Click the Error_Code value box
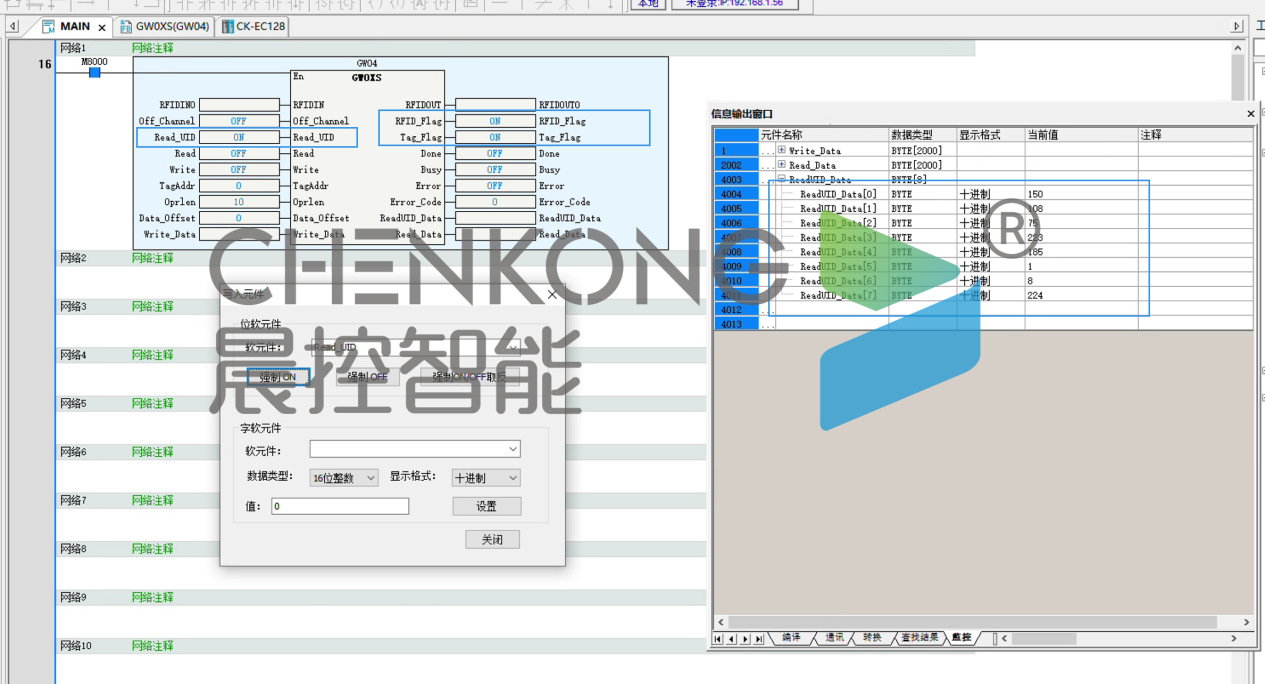The image size is (1265, 684). (495, 202)
